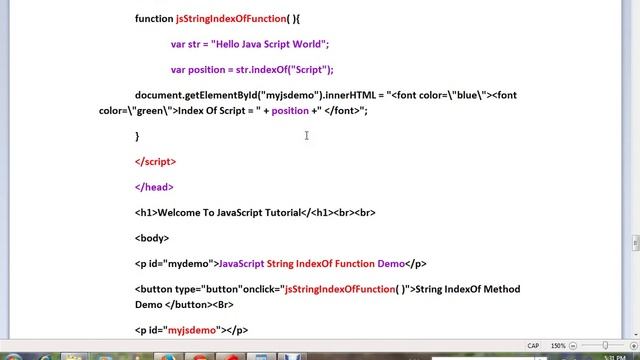Click the Welcome To JavaScript Tutorial heading line

click(255, 213)
